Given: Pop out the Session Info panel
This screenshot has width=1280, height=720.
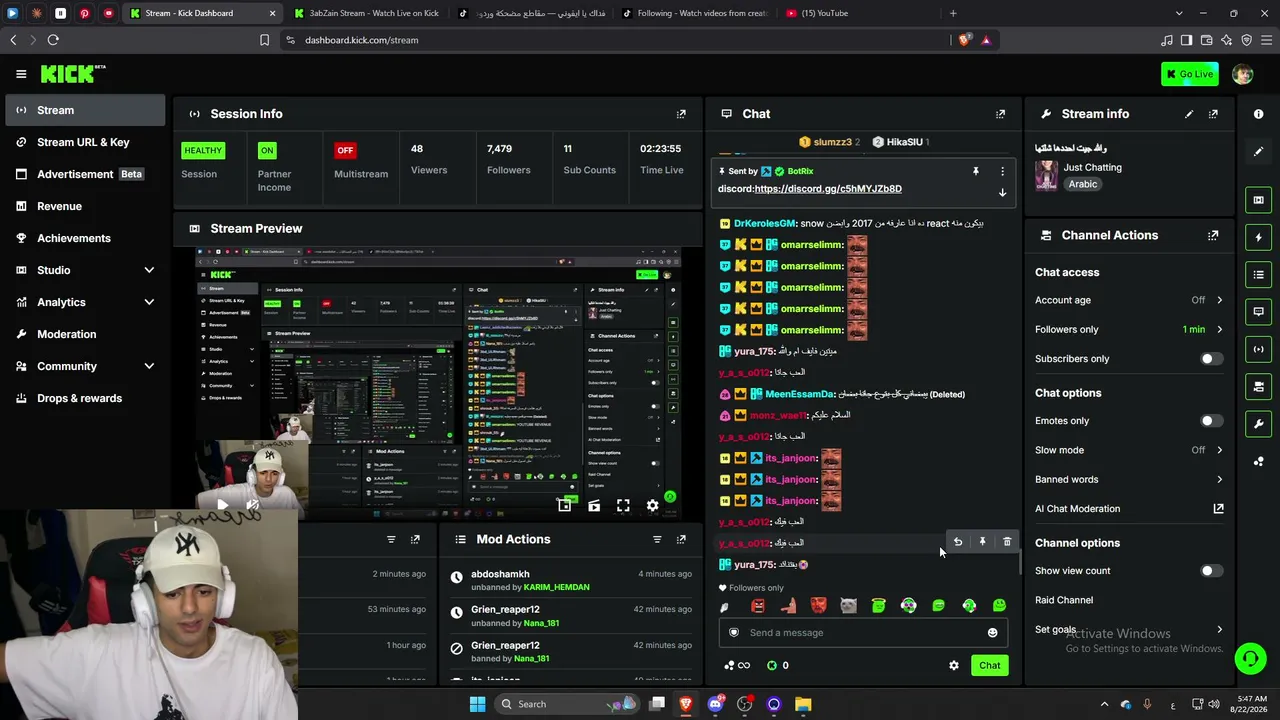Looking at the screenshot, I should pyautogui.click(x=681, y=114).
